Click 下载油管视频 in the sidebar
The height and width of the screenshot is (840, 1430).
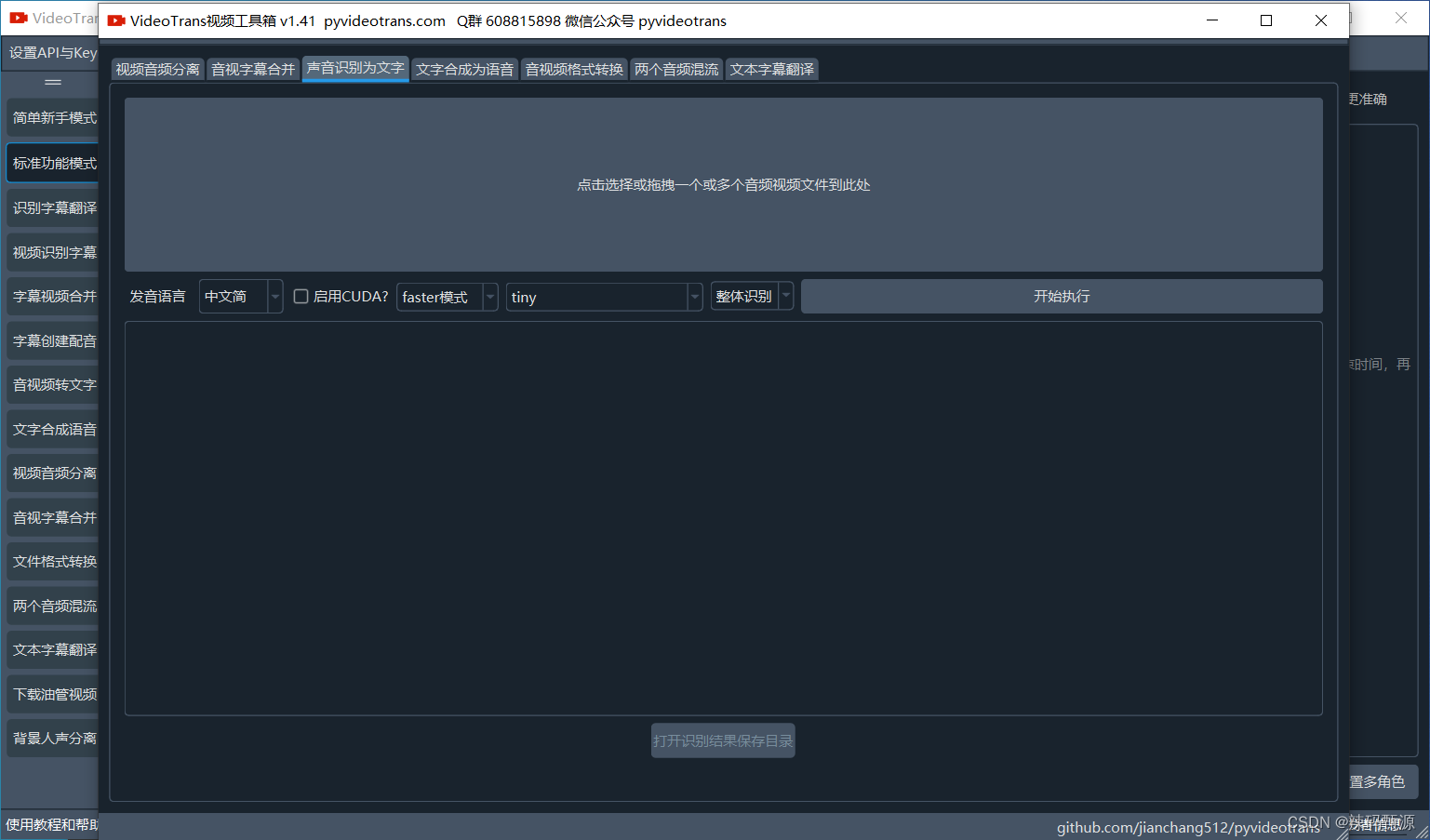[x=53, y=695]
